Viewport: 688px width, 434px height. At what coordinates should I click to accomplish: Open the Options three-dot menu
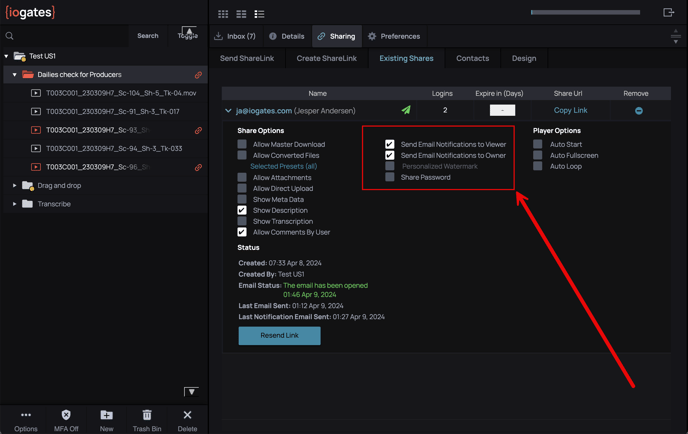click(26, 415)
